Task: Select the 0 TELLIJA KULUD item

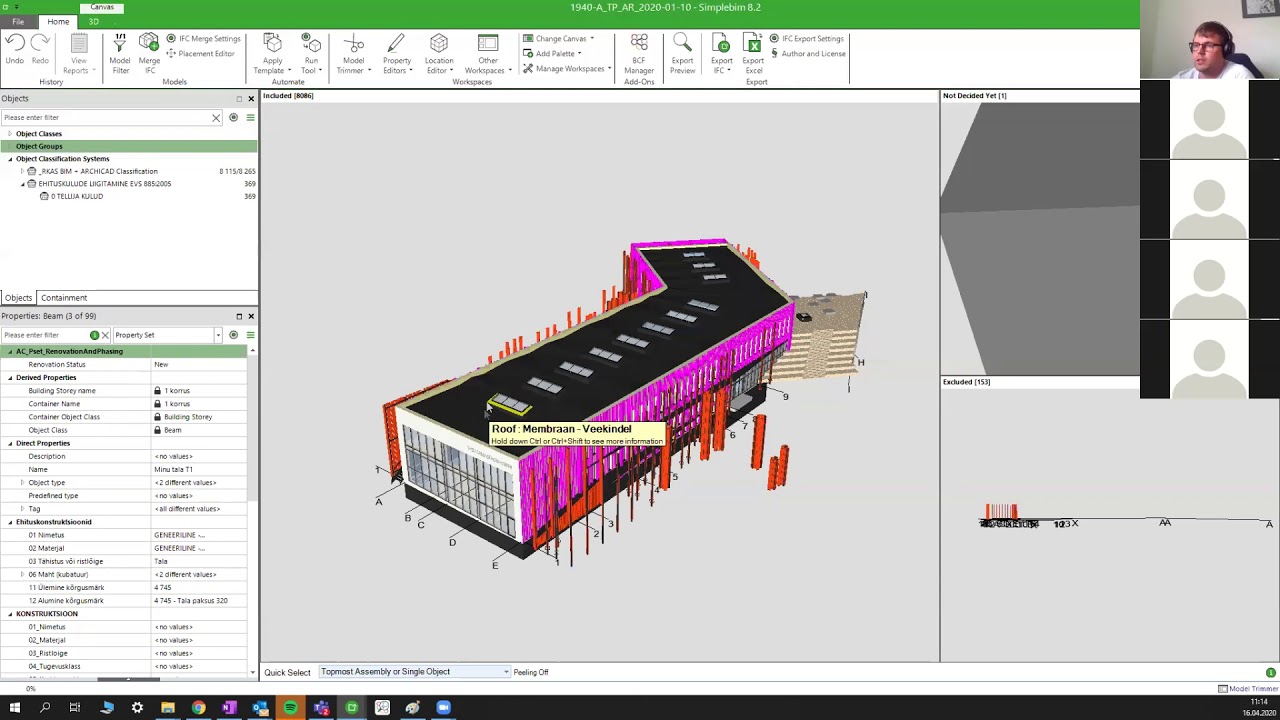Action: click(77, 196)
